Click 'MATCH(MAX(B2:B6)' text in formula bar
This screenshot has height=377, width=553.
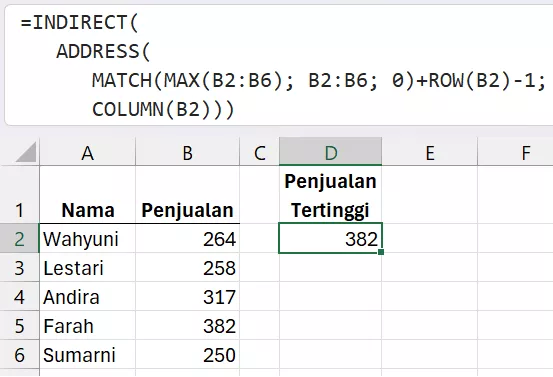coord(188,80)
